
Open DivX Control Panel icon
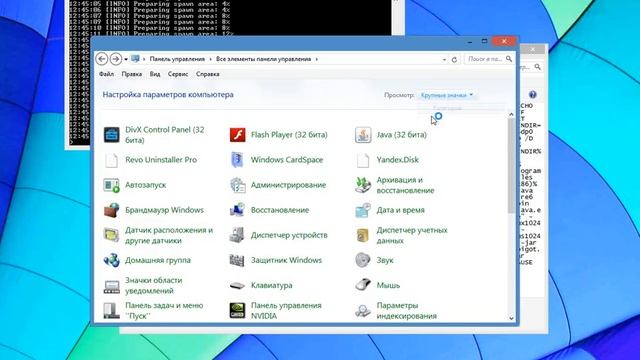pyautogui.click(x=111, y=135)
